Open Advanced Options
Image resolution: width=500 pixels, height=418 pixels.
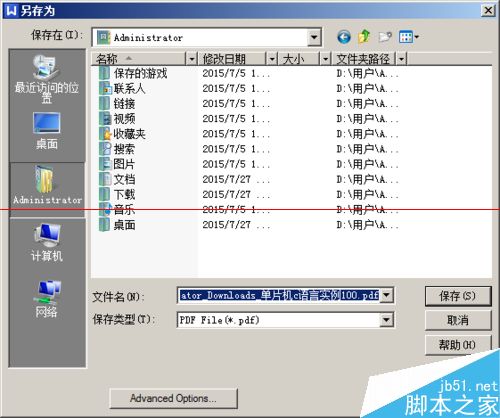pos(173,398)
